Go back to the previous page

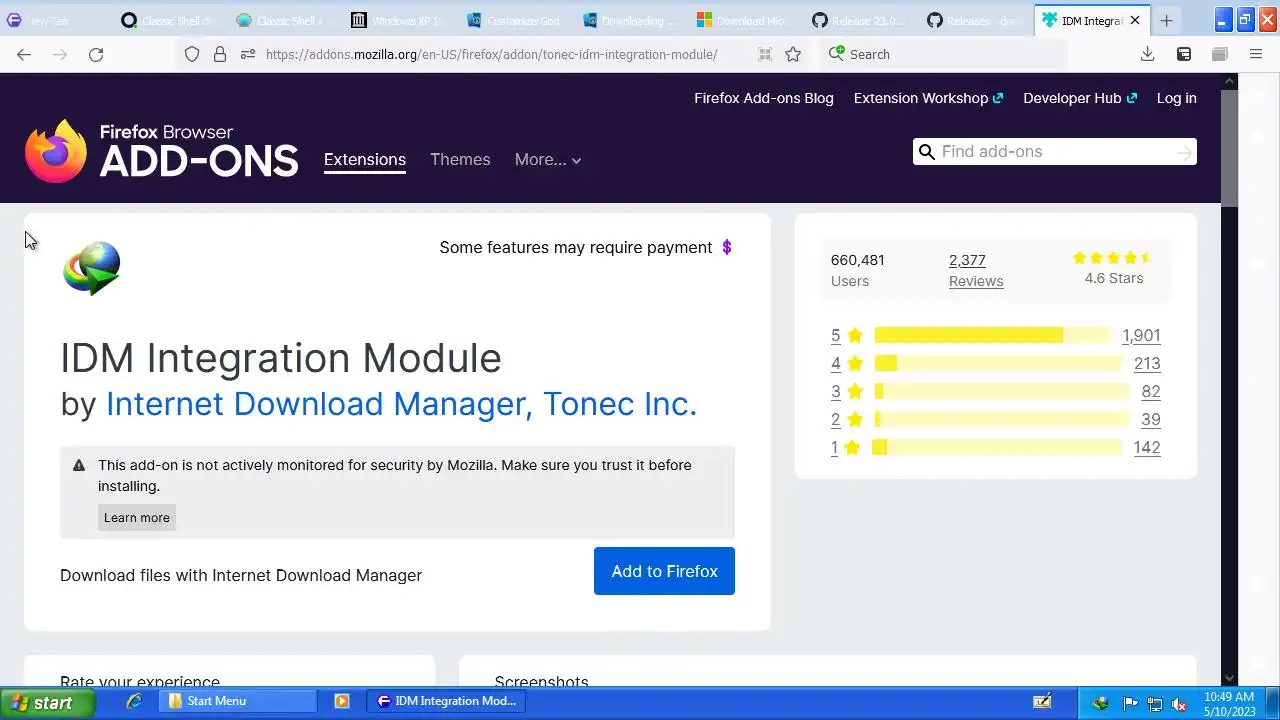24,55
